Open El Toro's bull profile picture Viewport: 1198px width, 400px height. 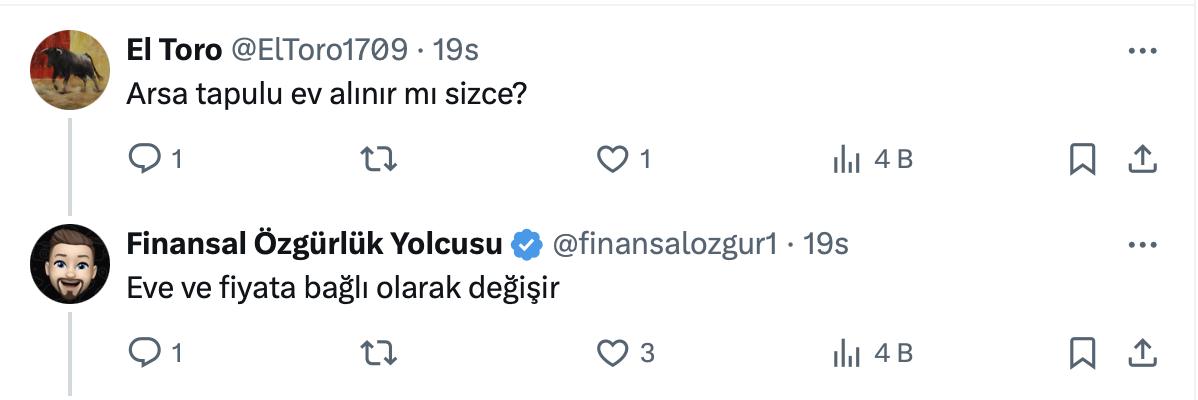[68, 68]
